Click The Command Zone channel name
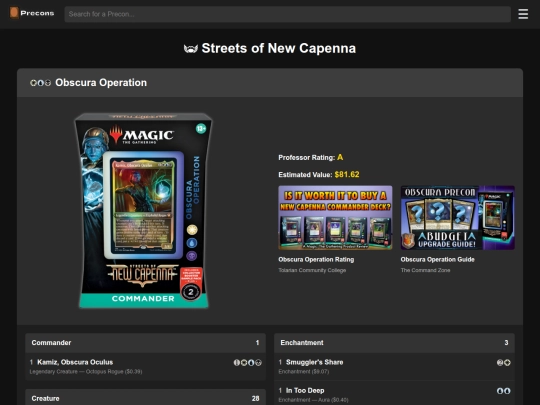 [425, 270]
